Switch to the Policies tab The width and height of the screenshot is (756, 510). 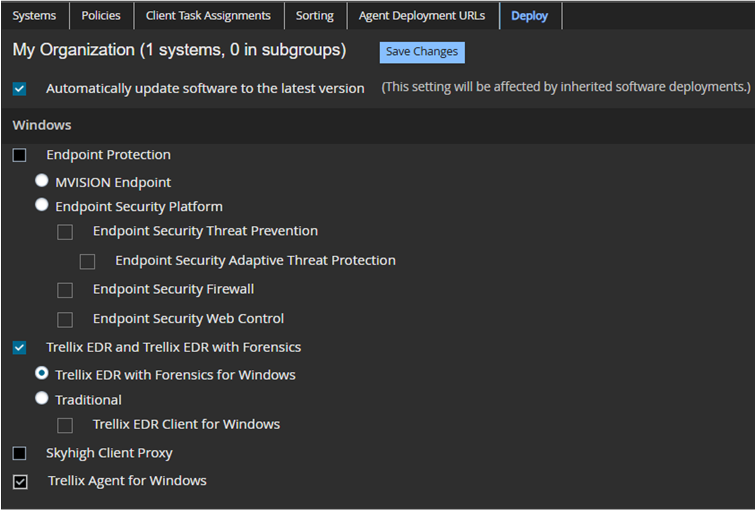tap(101, 16)
